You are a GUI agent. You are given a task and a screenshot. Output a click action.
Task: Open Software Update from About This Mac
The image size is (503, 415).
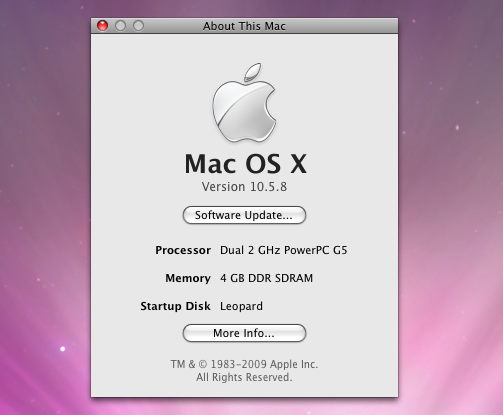point(244,215)
